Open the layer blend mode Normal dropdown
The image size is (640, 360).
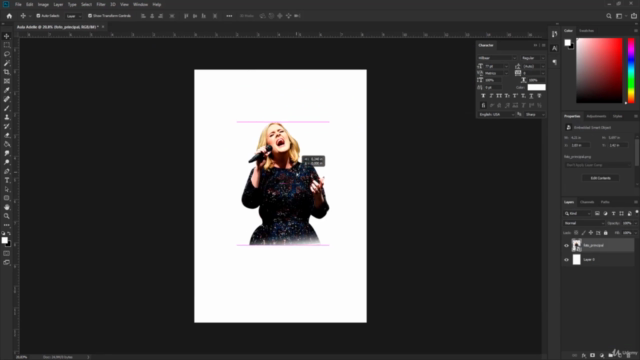[x=584, y=223]
